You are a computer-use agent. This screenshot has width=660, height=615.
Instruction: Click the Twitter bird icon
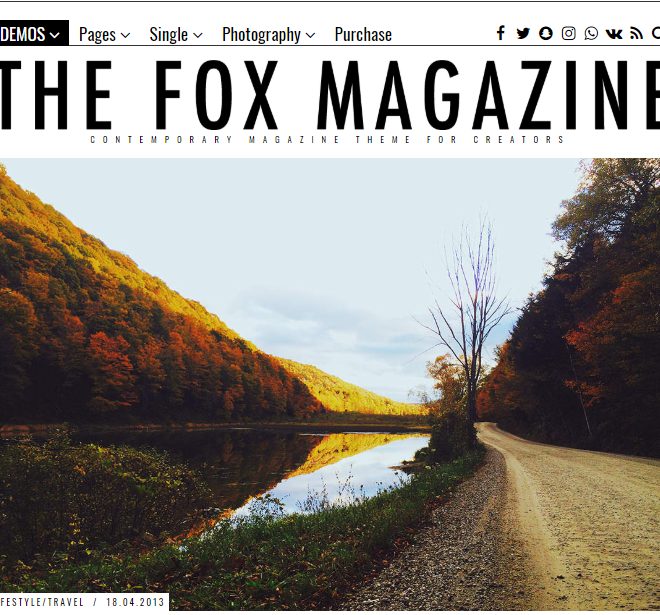pos(523,33)
